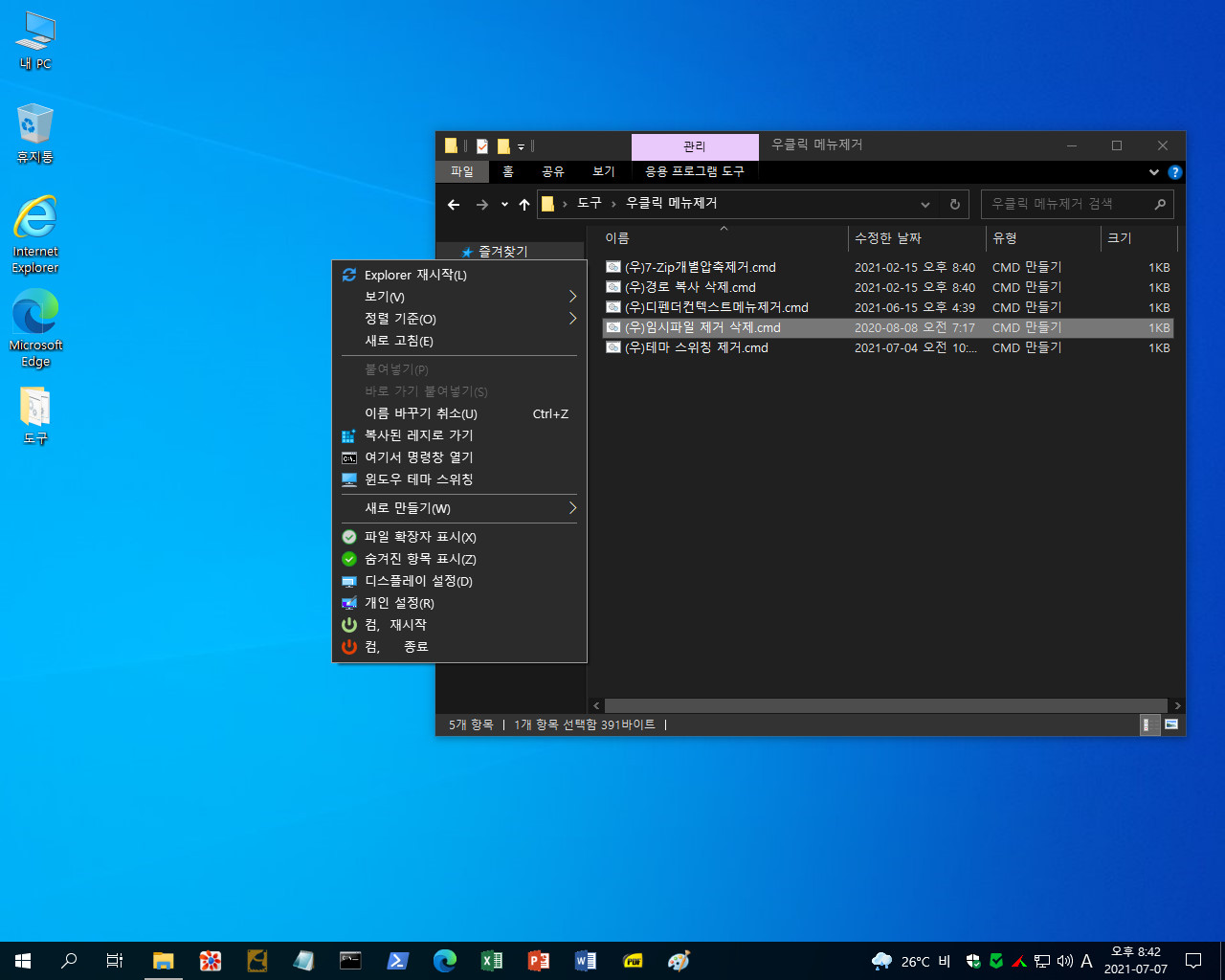Click 도구 in the address breadcrumb
Image resolution: width=1225 pixels, height=980 pixels.
[x=590, y=203]
